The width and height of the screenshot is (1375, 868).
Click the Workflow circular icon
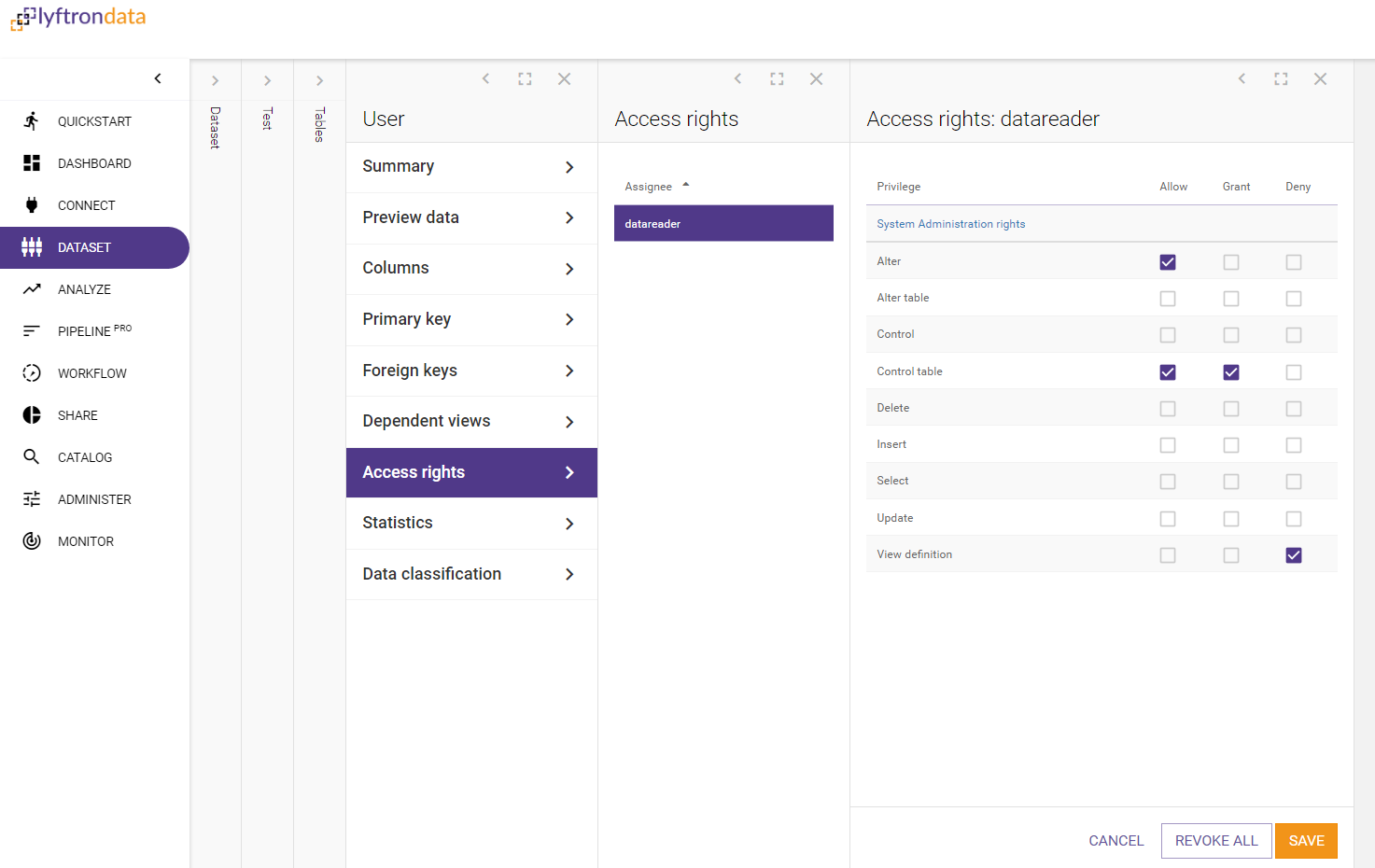[x=32, y=373]
